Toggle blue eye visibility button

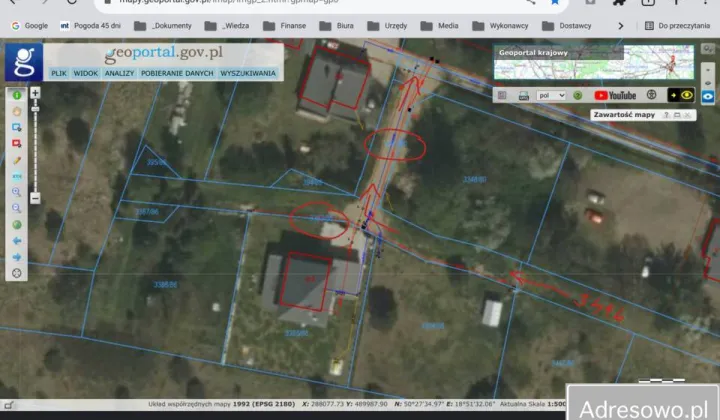708,96
